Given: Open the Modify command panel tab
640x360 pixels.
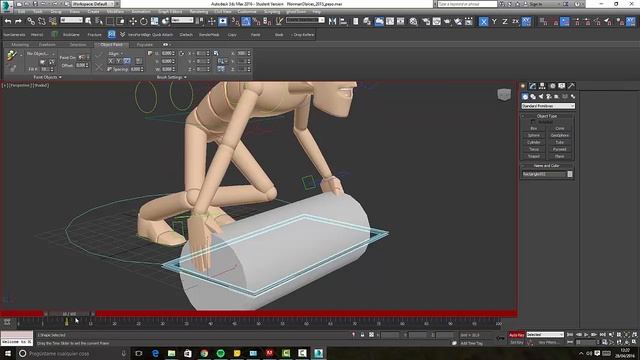Looking at the screenshot, I should [x=532, y=86].
